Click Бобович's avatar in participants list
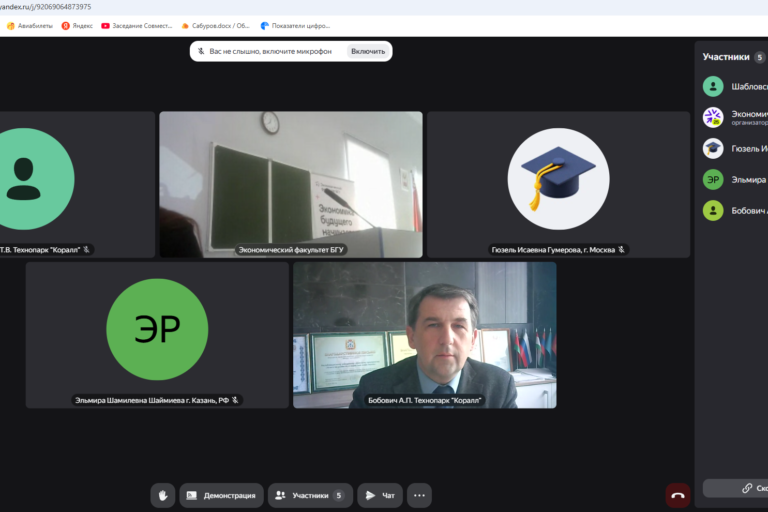 (713, 211)
